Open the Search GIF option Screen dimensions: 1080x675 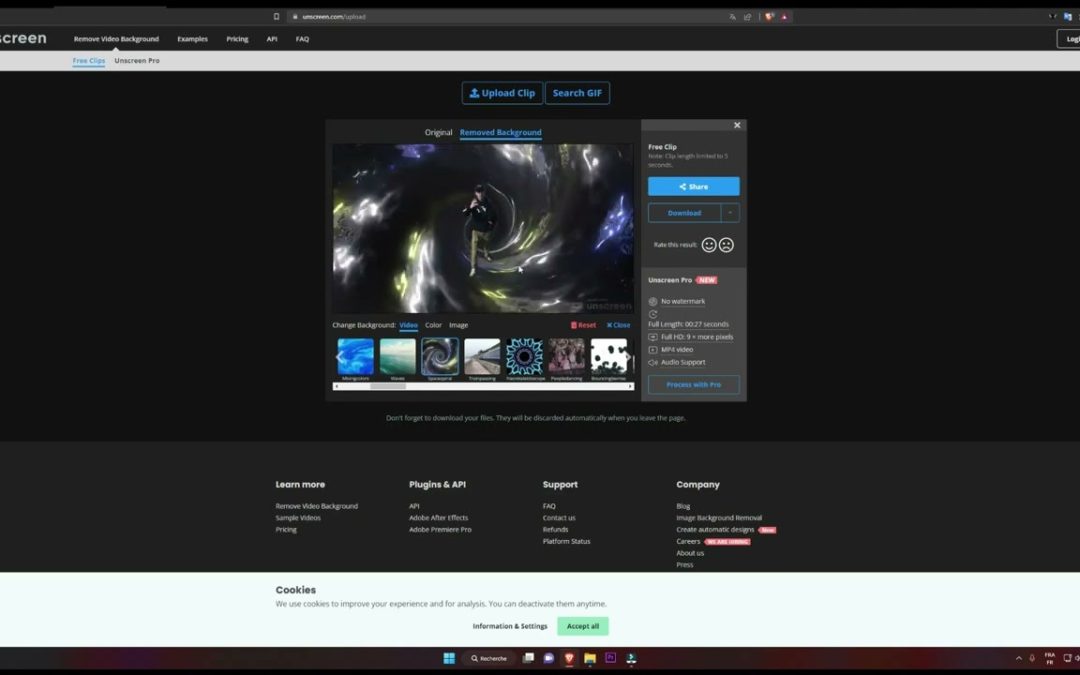click(577, 93)
